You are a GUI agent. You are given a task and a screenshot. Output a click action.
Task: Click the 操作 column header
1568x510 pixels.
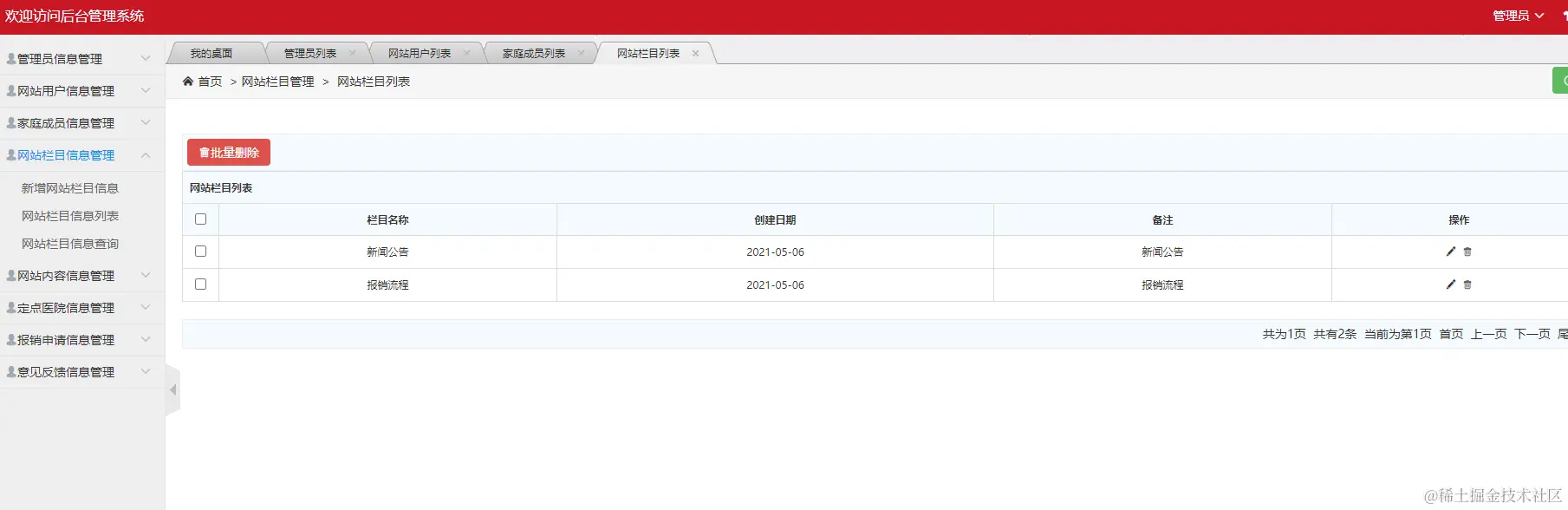coord(1459,219)
